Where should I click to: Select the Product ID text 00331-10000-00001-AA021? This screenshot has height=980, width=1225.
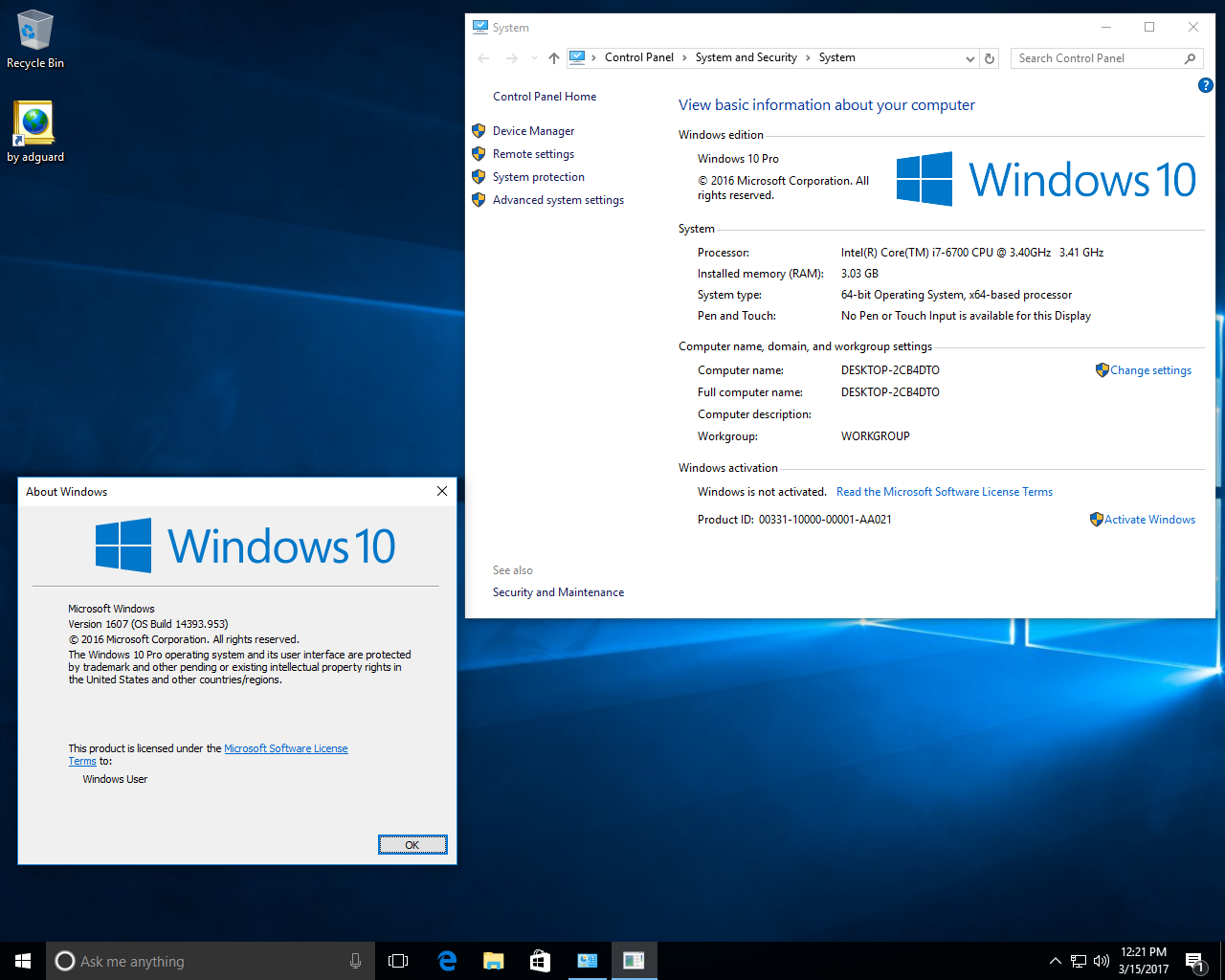pos(825,520)
